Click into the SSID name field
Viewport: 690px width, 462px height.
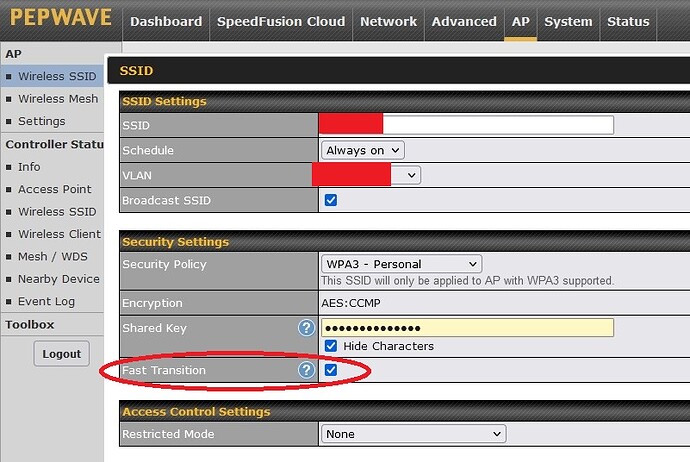tap(498, 125)
